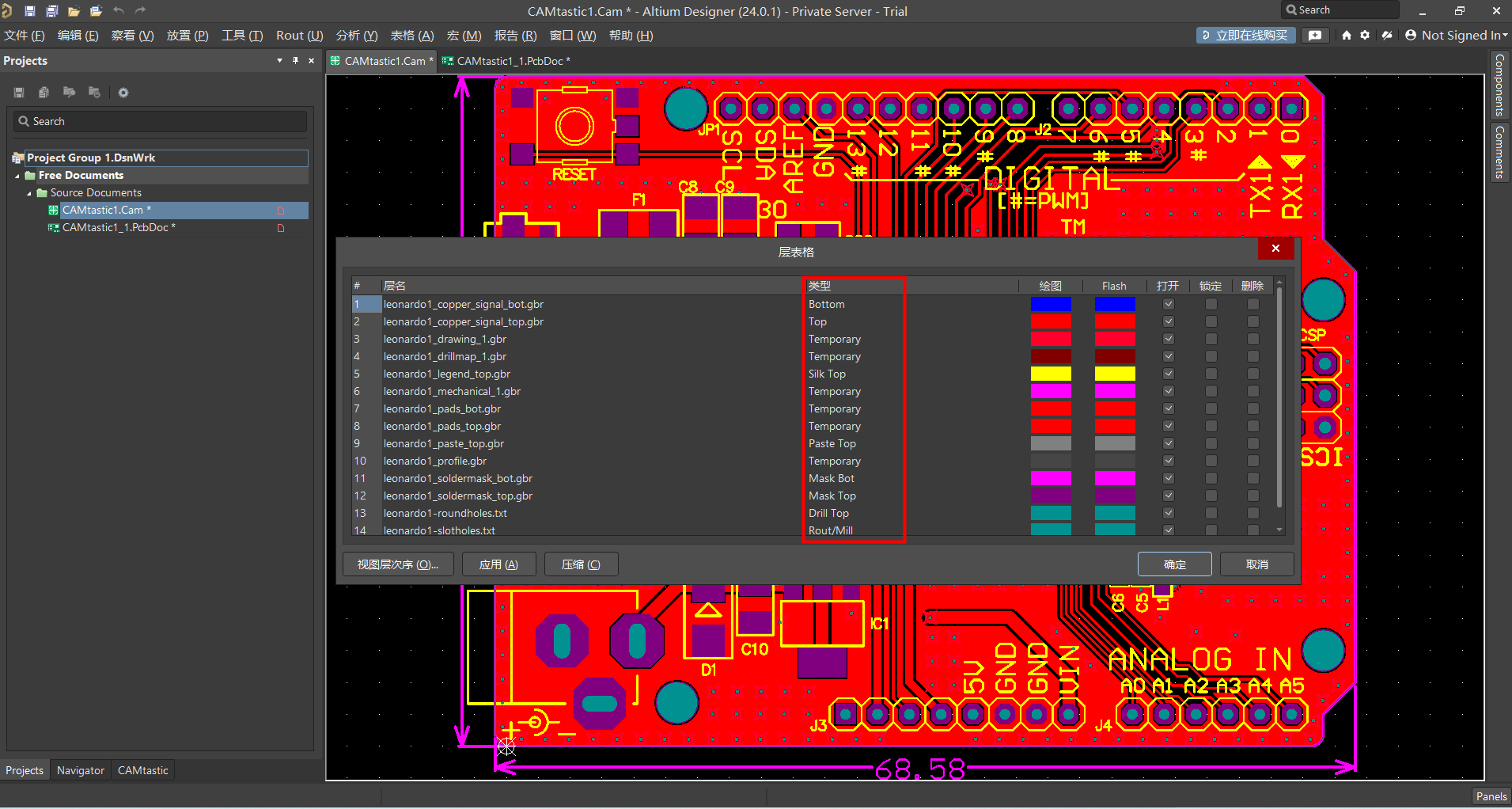
Task: Collapse the Free Documents tree node
Action: pyautogui.click(x=17, y=176)
